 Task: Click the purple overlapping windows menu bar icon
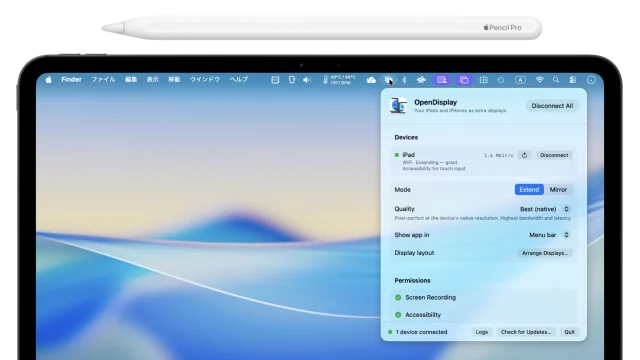coord(464,80)
